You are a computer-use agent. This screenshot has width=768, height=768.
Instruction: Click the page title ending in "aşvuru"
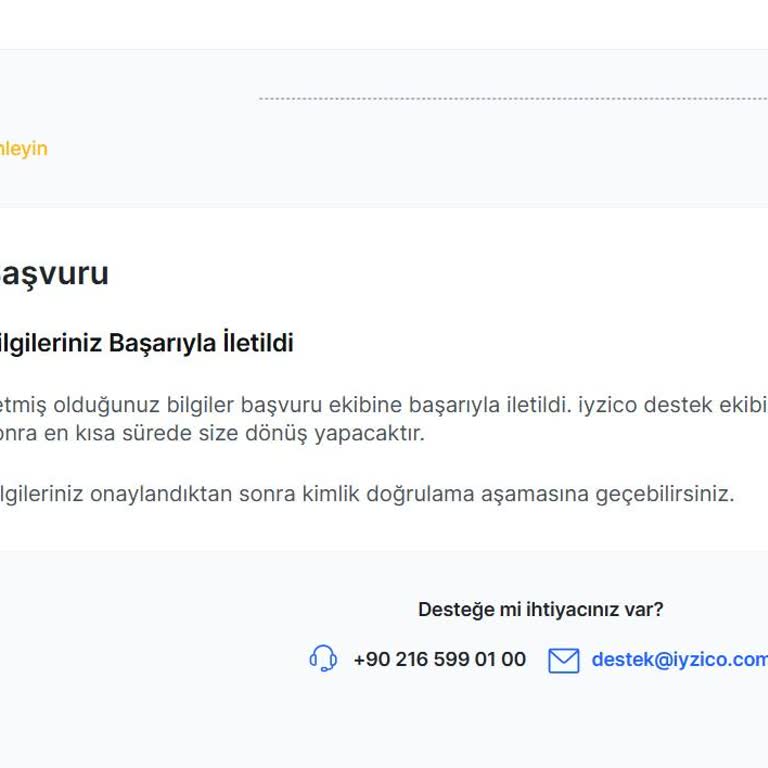tap(54, 274)
